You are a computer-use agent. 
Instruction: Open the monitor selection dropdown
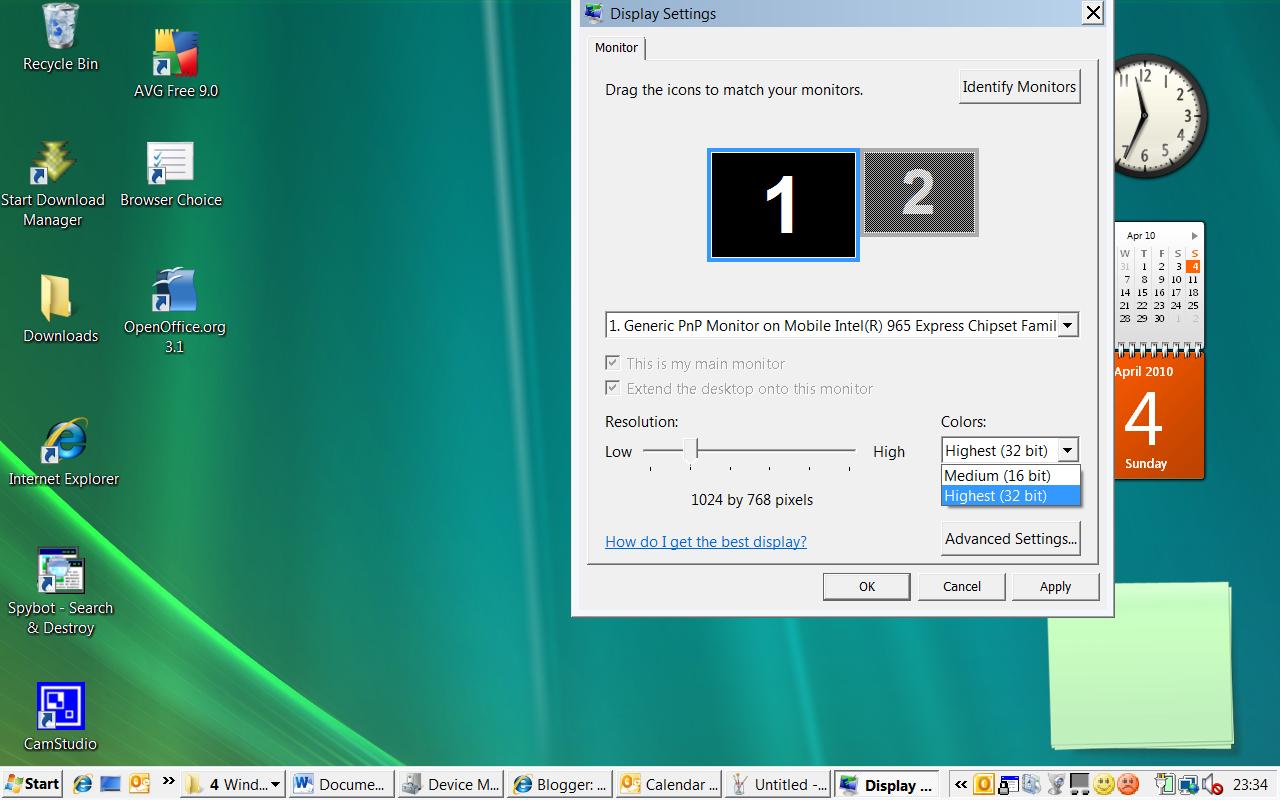[x=1067, y=324]
